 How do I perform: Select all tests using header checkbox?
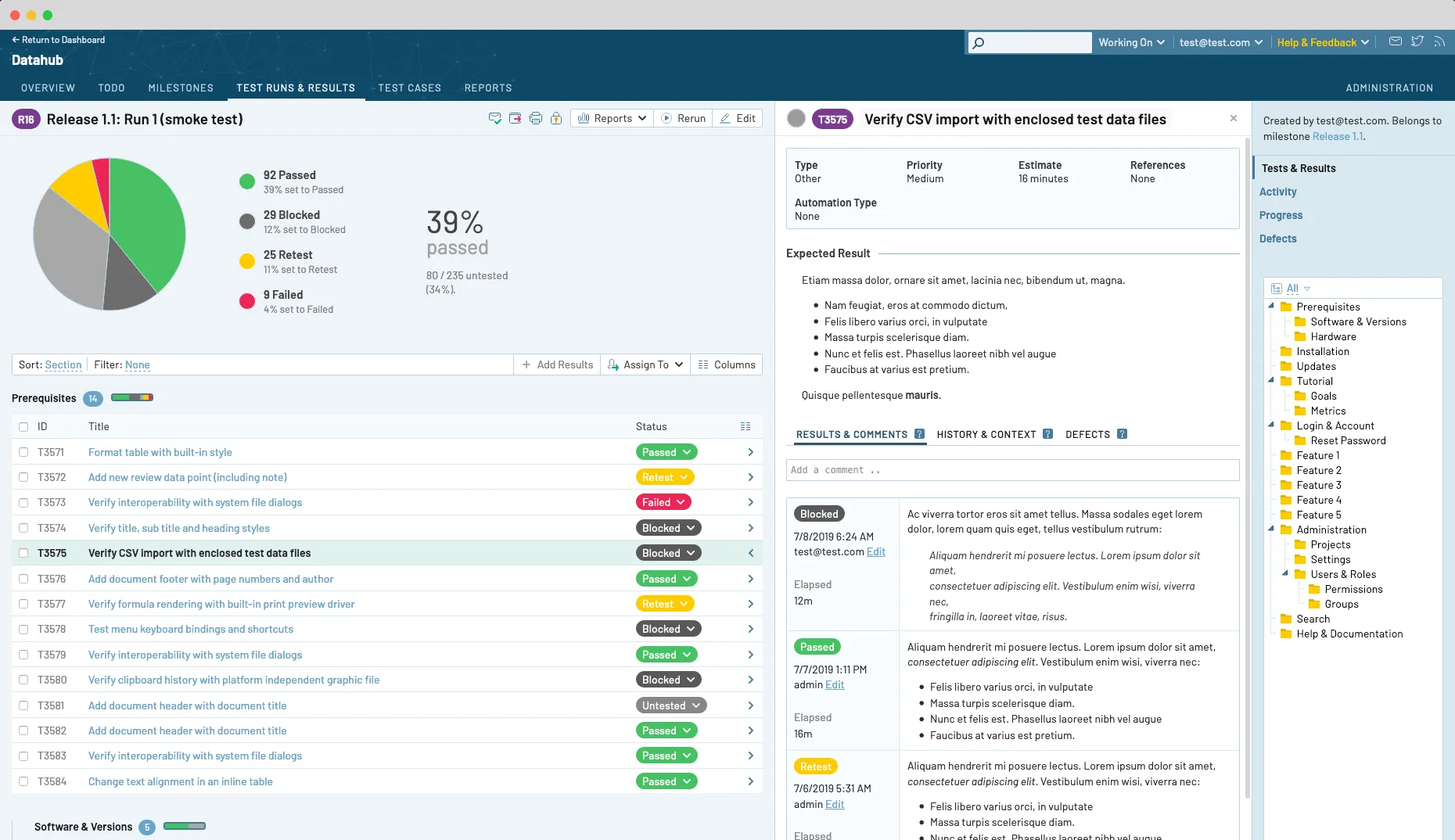coord(22,426)
